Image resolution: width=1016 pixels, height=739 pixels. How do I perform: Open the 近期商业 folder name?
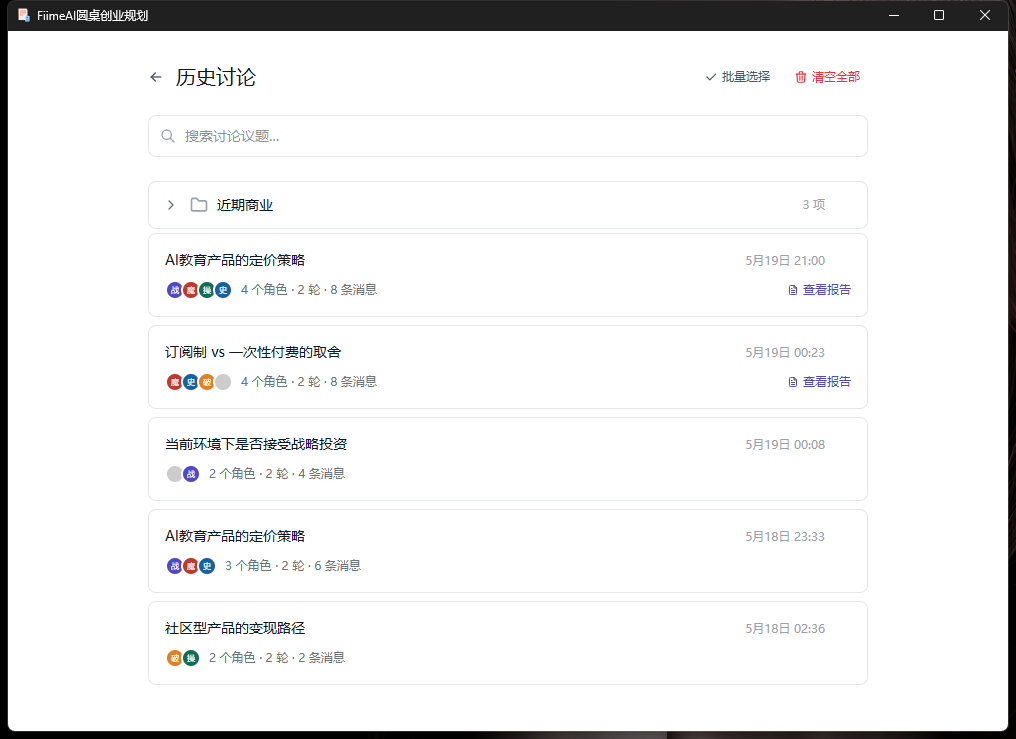244,205
